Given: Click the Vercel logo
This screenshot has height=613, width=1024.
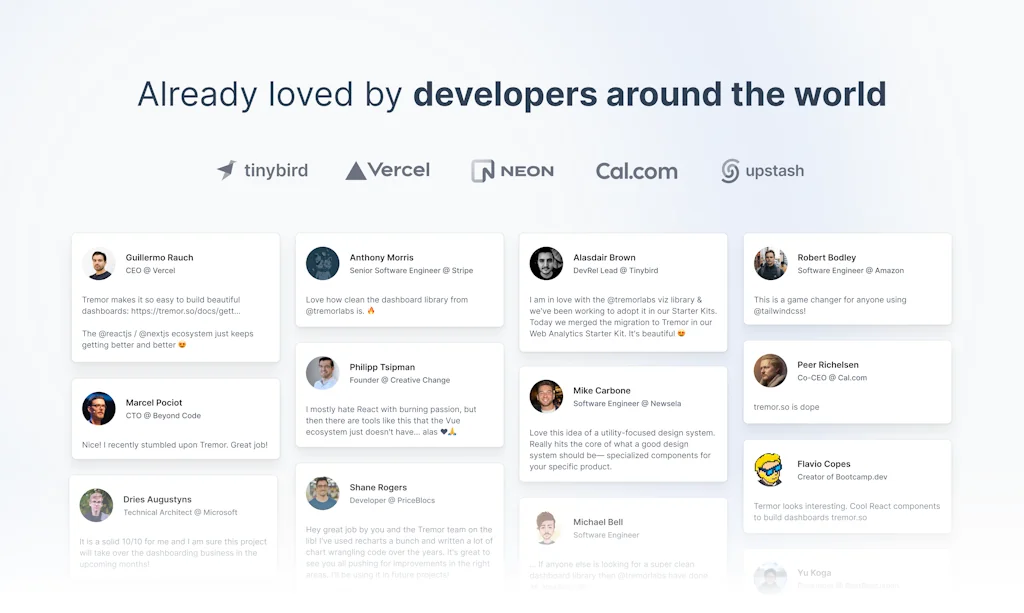Looking at the screenshot, I should [x=387, y=170].
